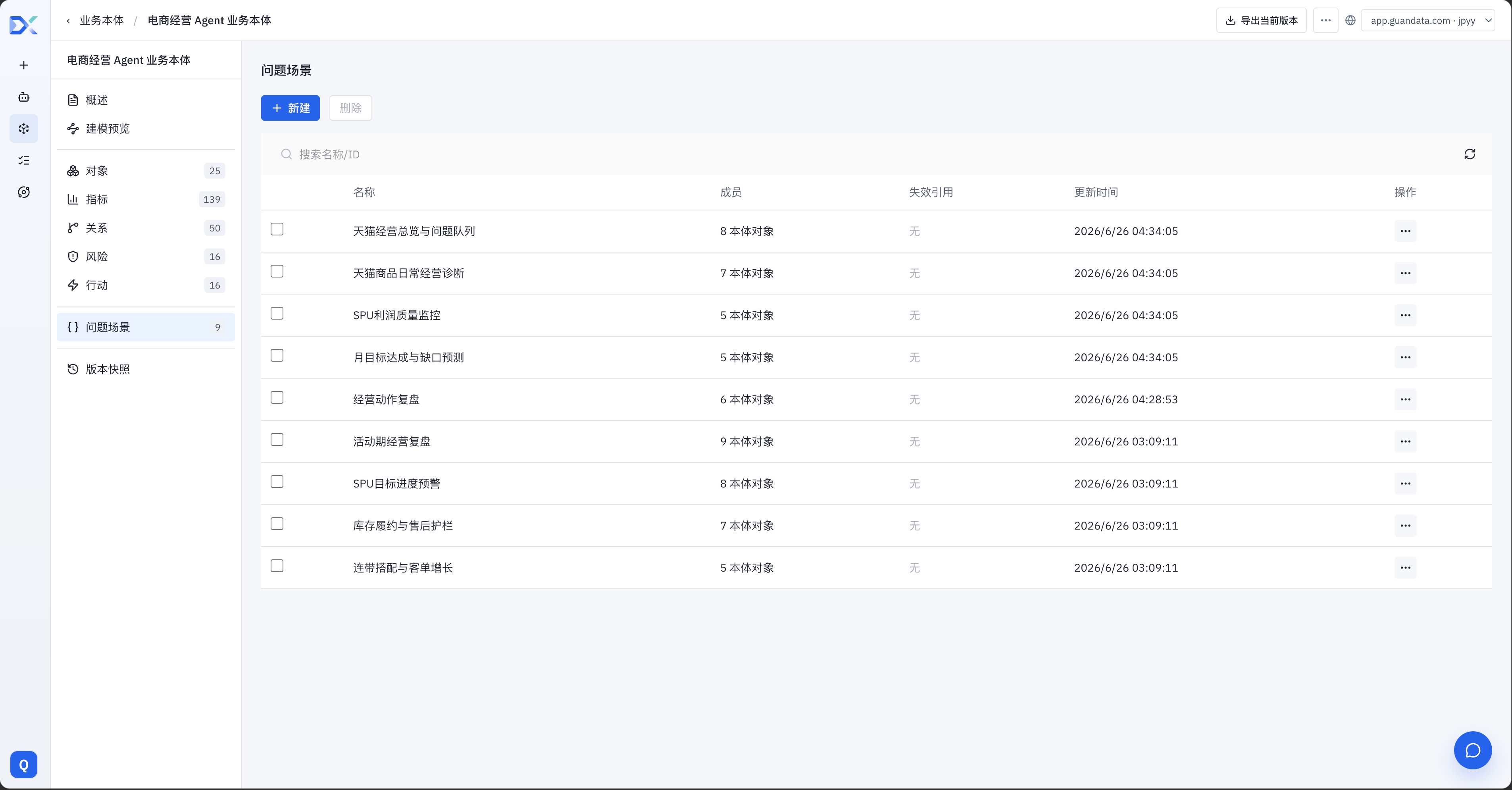Open the 天猫经营总览与问题队列 scene name

414,231
